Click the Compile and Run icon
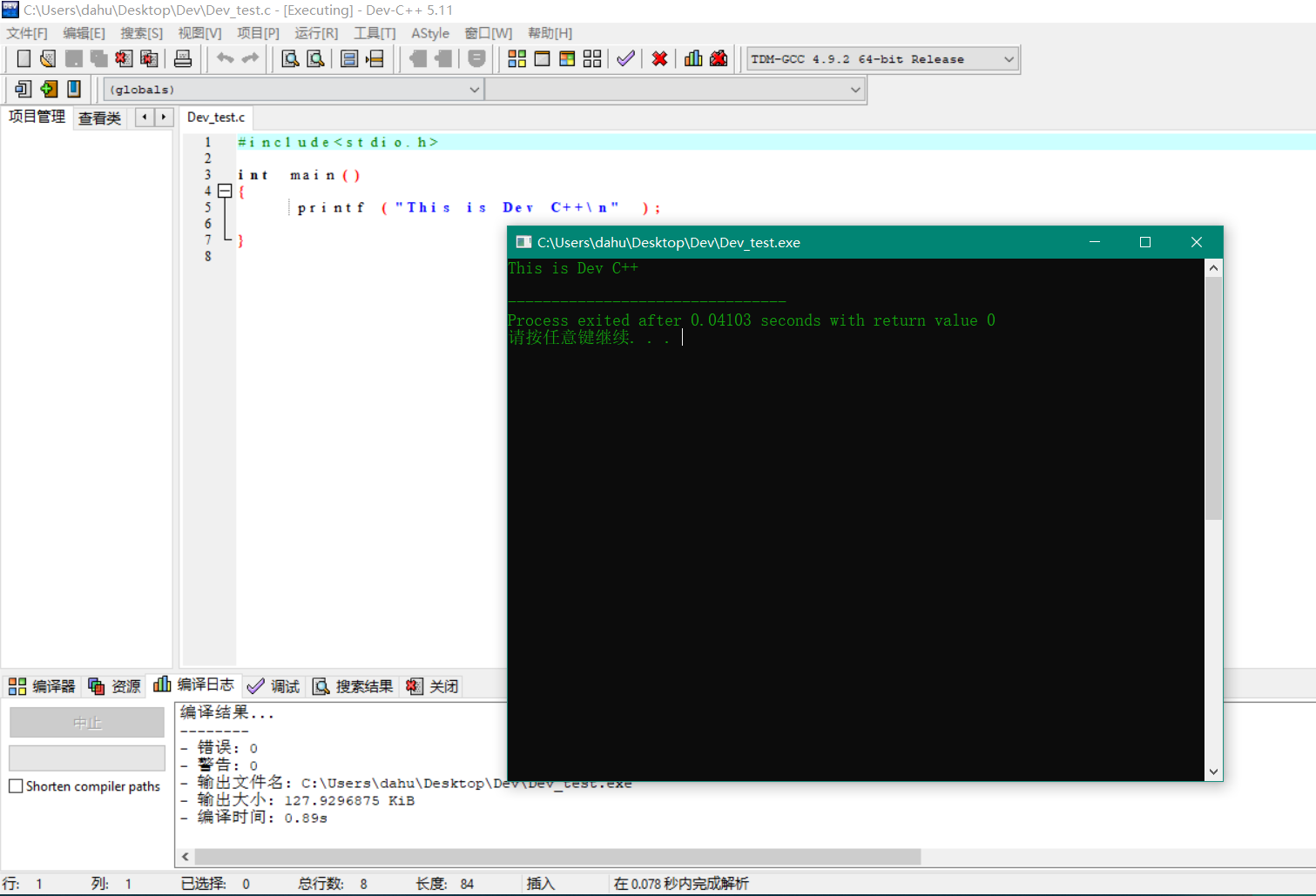1316x896 pixels. coord(567,58)
